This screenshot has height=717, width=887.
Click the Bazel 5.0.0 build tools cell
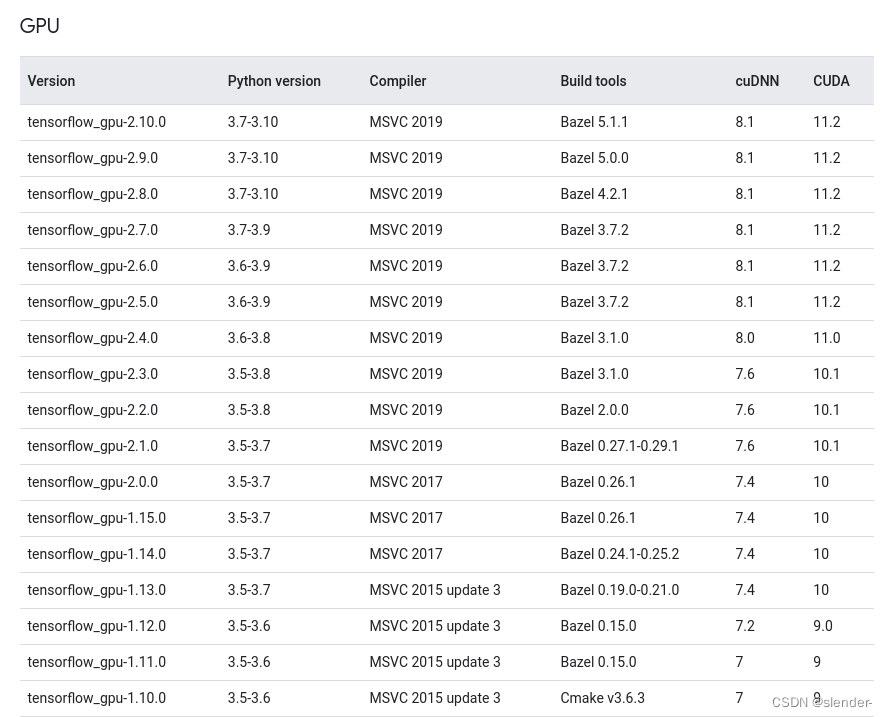click(x=594, y=158)
